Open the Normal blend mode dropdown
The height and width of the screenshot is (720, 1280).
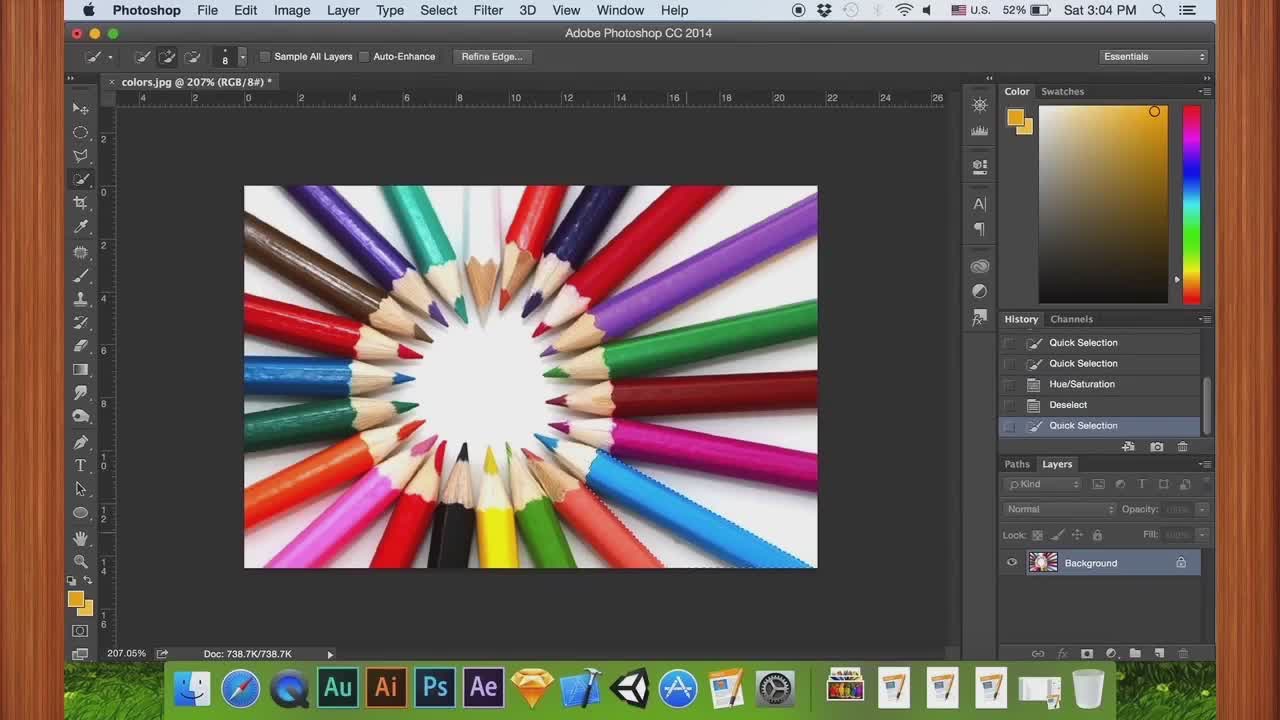pyautogui.click(x=1059, y=509)
